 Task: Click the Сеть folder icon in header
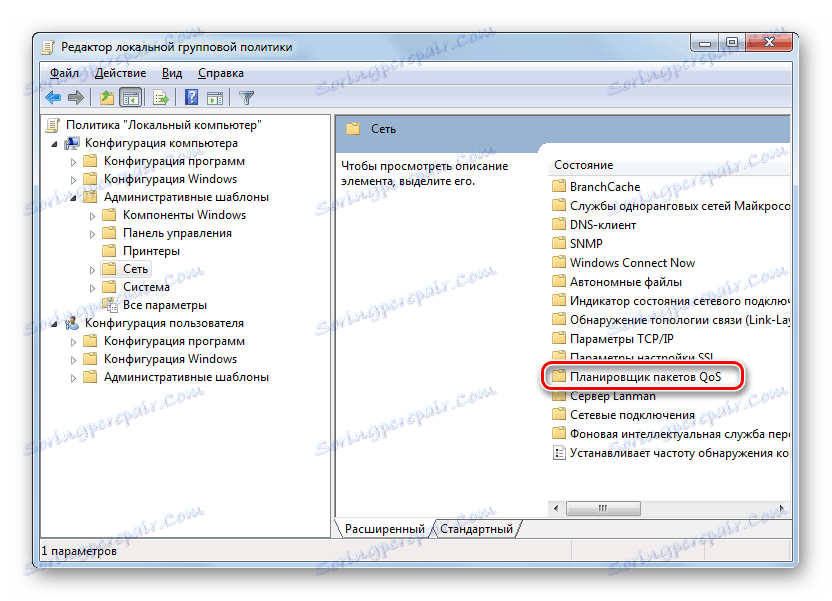[353, 129]
